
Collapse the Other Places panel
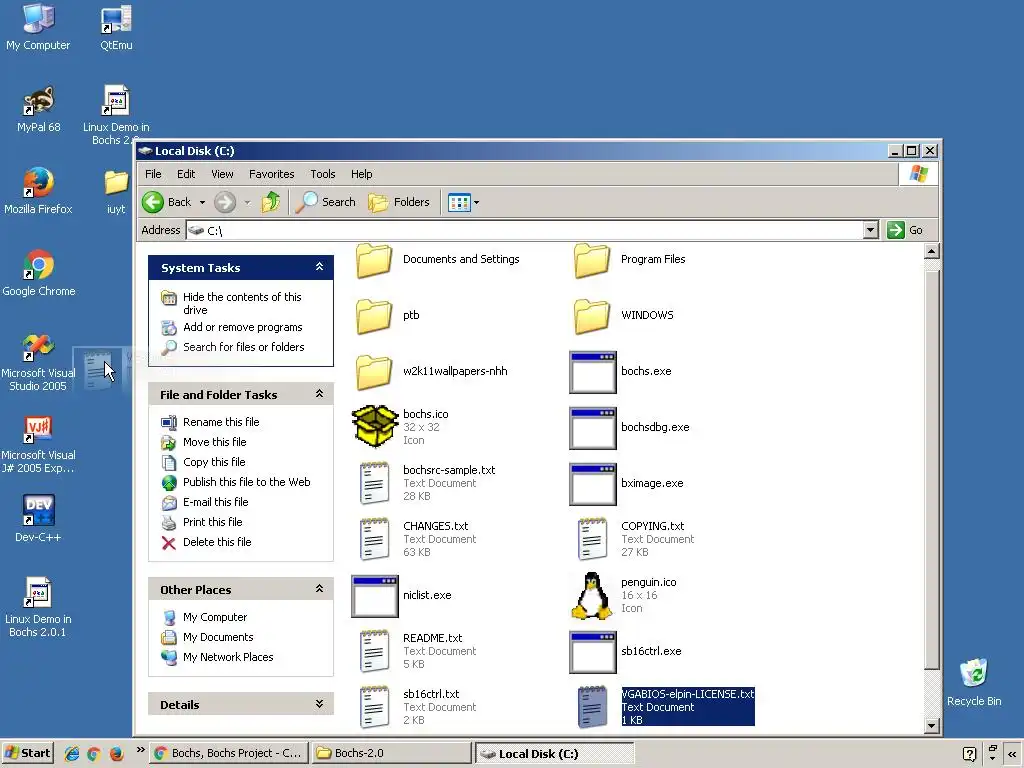point(319,589)
